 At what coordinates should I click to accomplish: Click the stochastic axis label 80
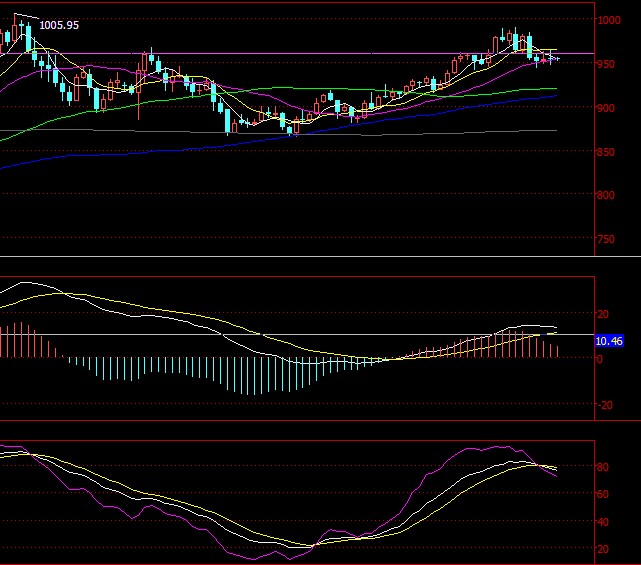[603, 467]
